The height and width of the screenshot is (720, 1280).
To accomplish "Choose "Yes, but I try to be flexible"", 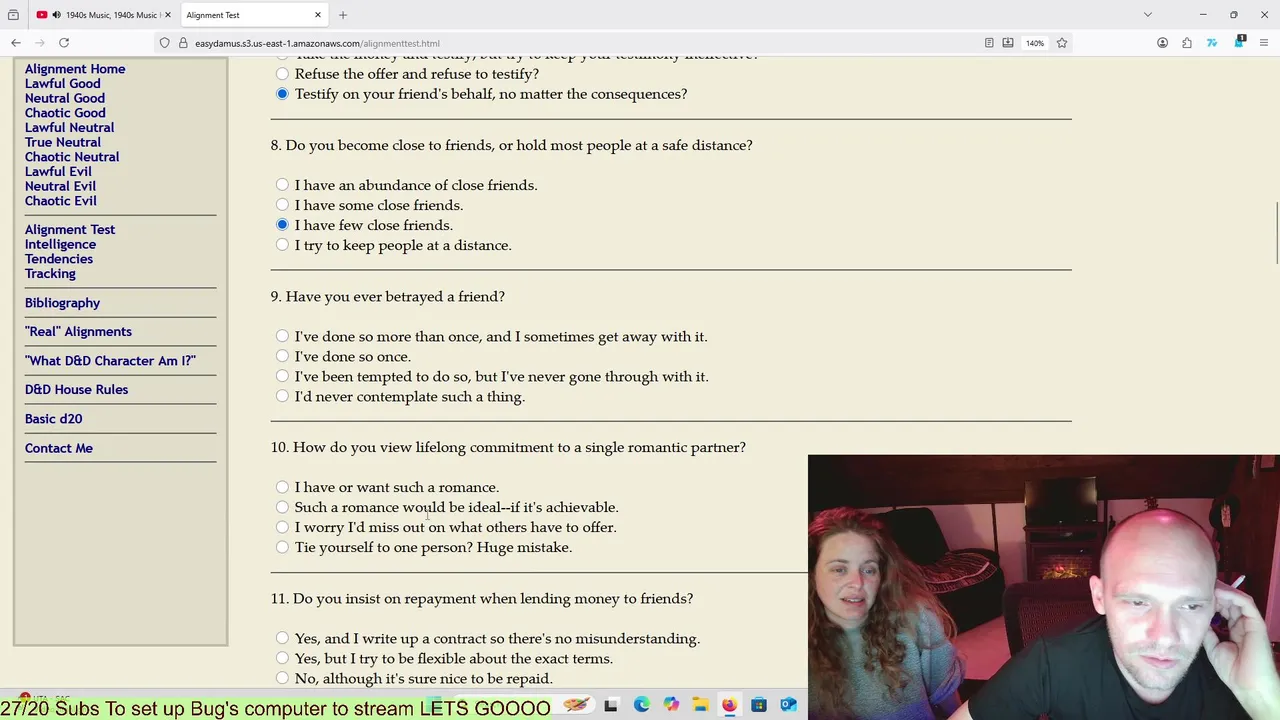I will [282, 658].
